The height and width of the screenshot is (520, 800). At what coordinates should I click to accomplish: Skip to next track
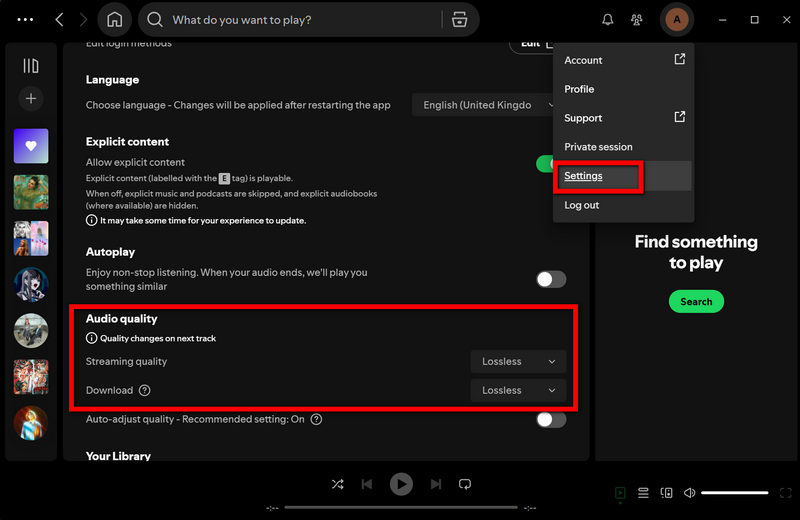436,484
